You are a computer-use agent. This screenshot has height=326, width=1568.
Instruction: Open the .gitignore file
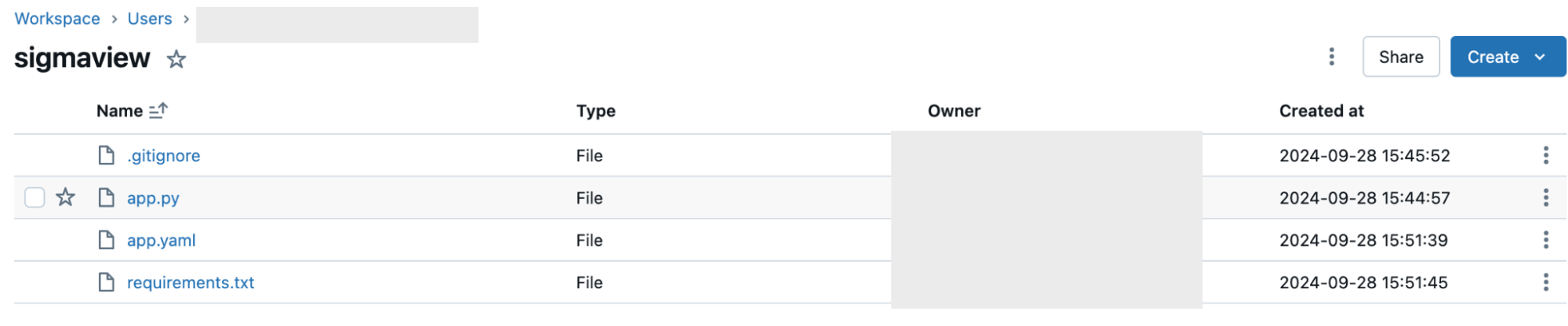[163, 156]
